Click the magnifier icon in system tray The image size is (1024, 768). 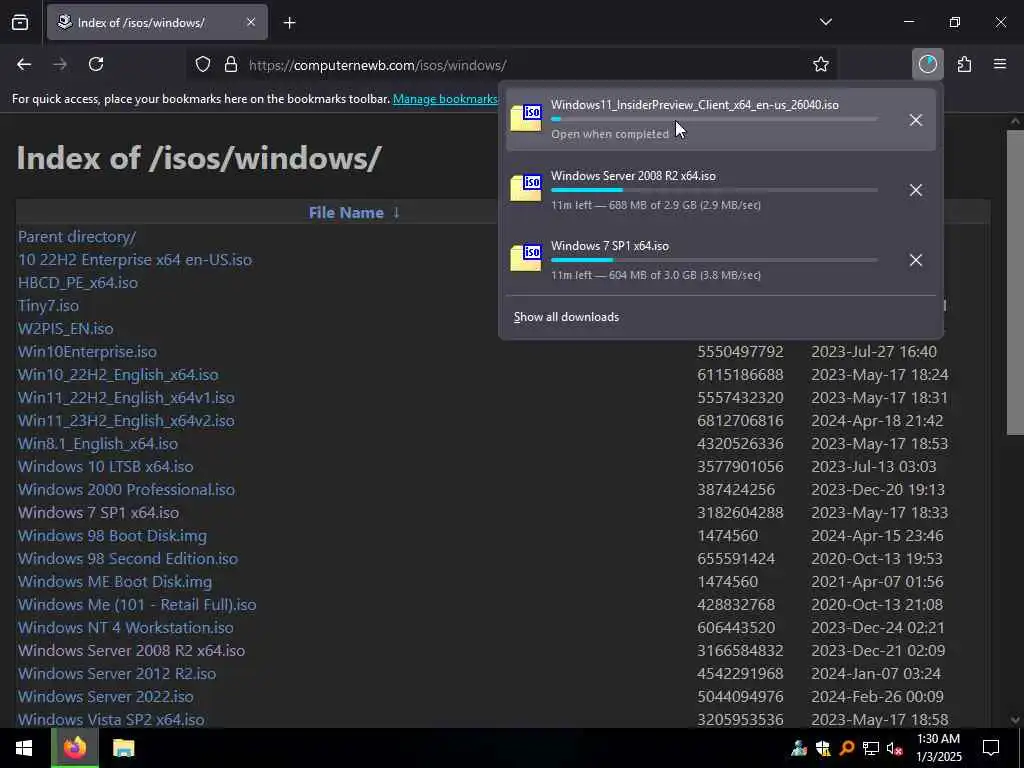pos(847,748)
